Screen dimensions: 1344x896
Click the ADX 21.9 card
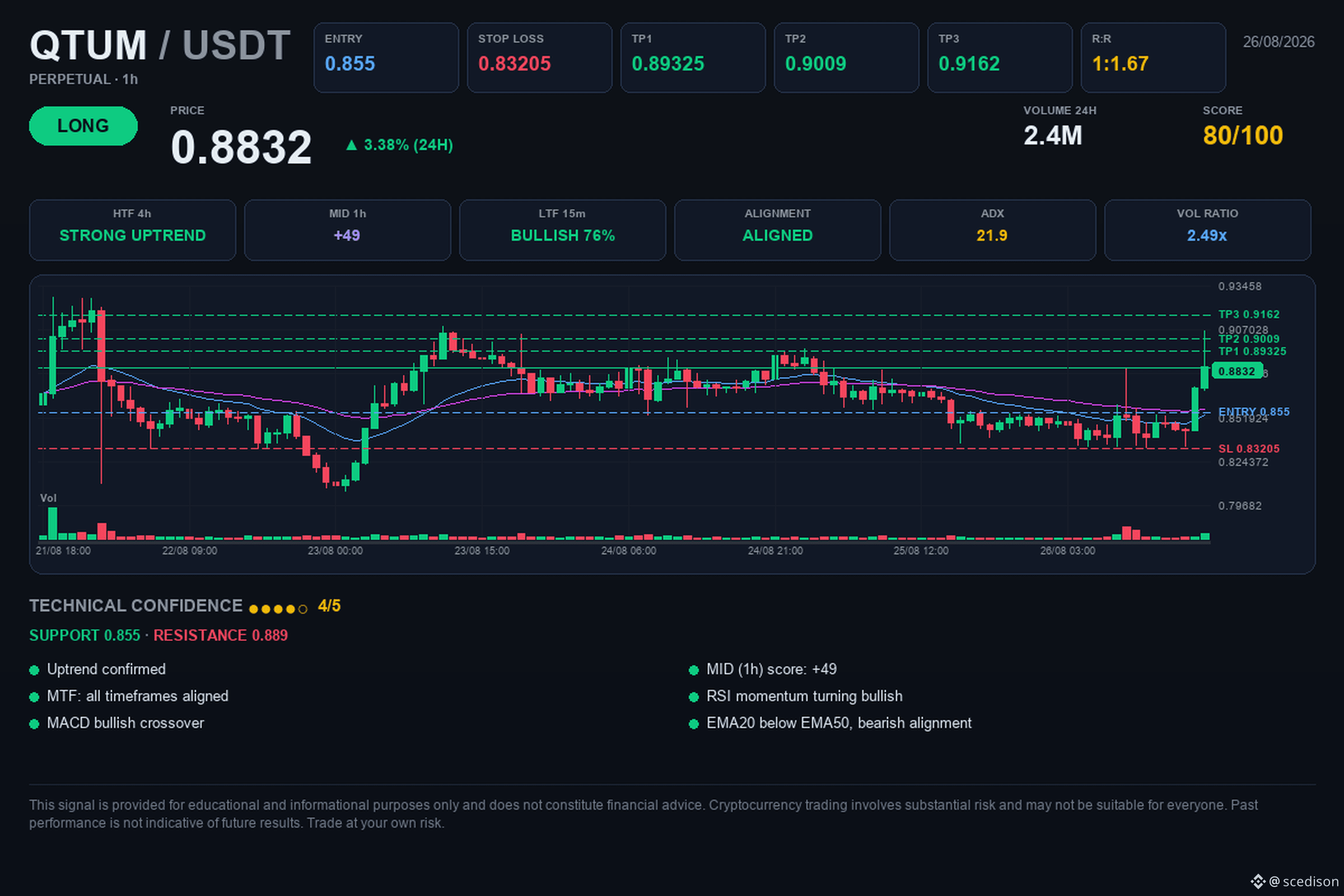(992, 230)
